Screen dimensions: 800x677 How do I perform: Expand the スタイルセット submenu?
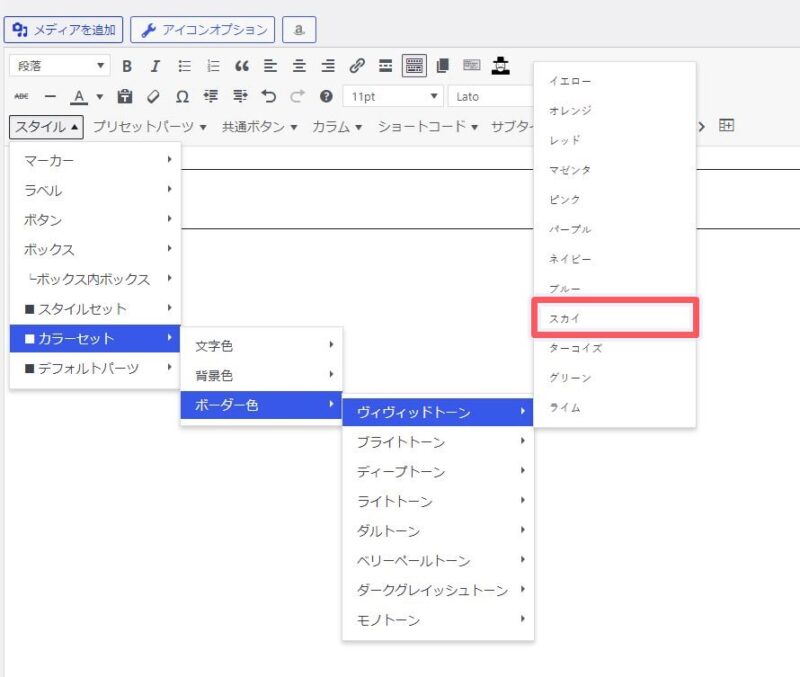pos(95,309)
